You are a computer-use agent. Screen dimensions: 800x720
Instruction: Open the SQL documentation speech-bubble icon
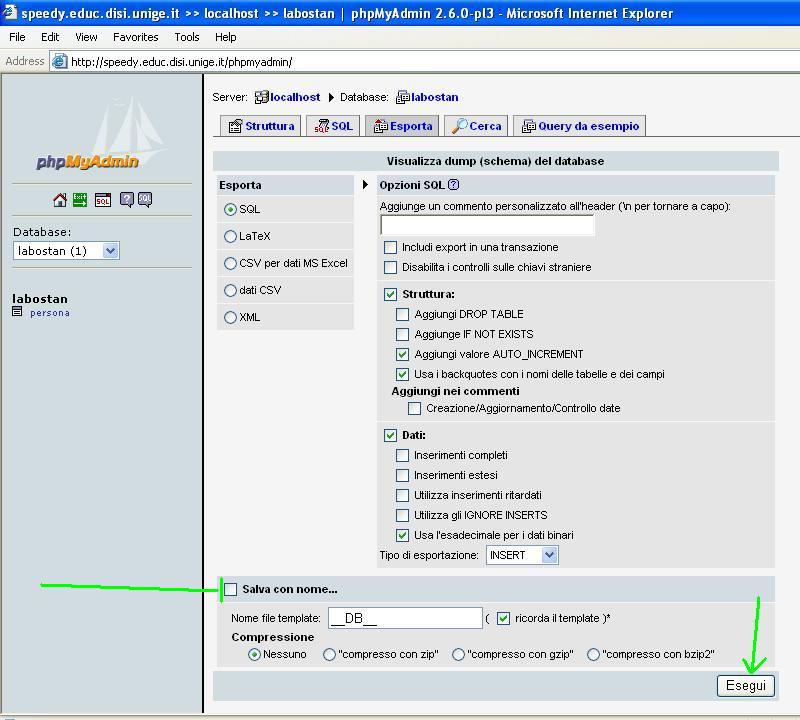(145, 200)
